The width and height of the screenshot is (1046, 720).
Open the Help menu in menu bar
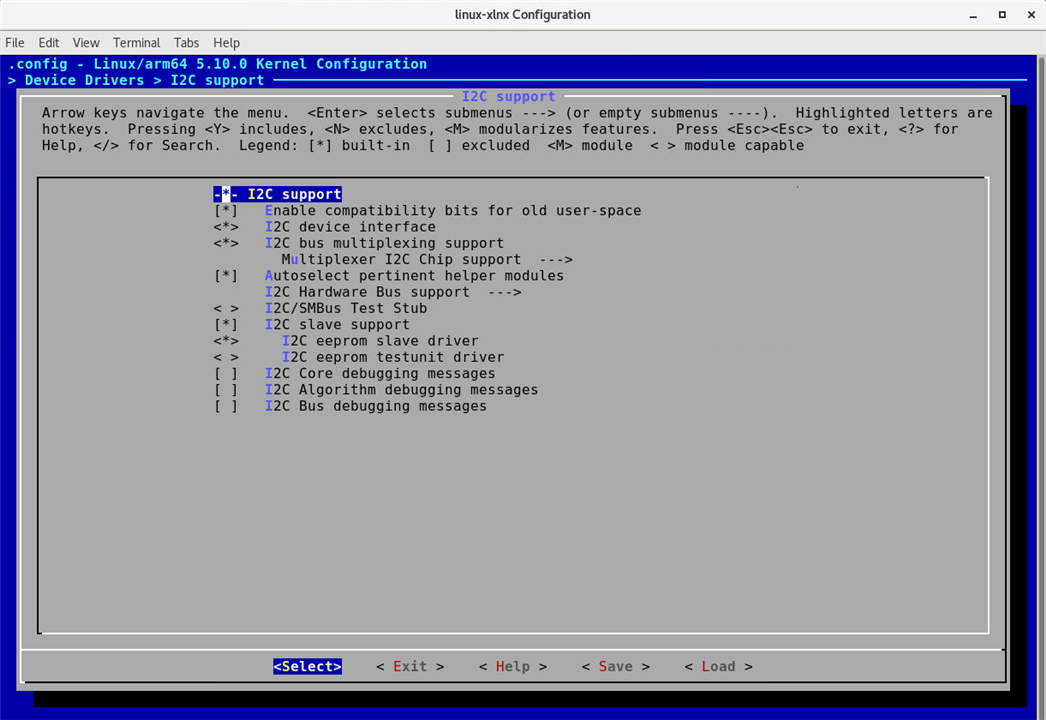[227, 43]
